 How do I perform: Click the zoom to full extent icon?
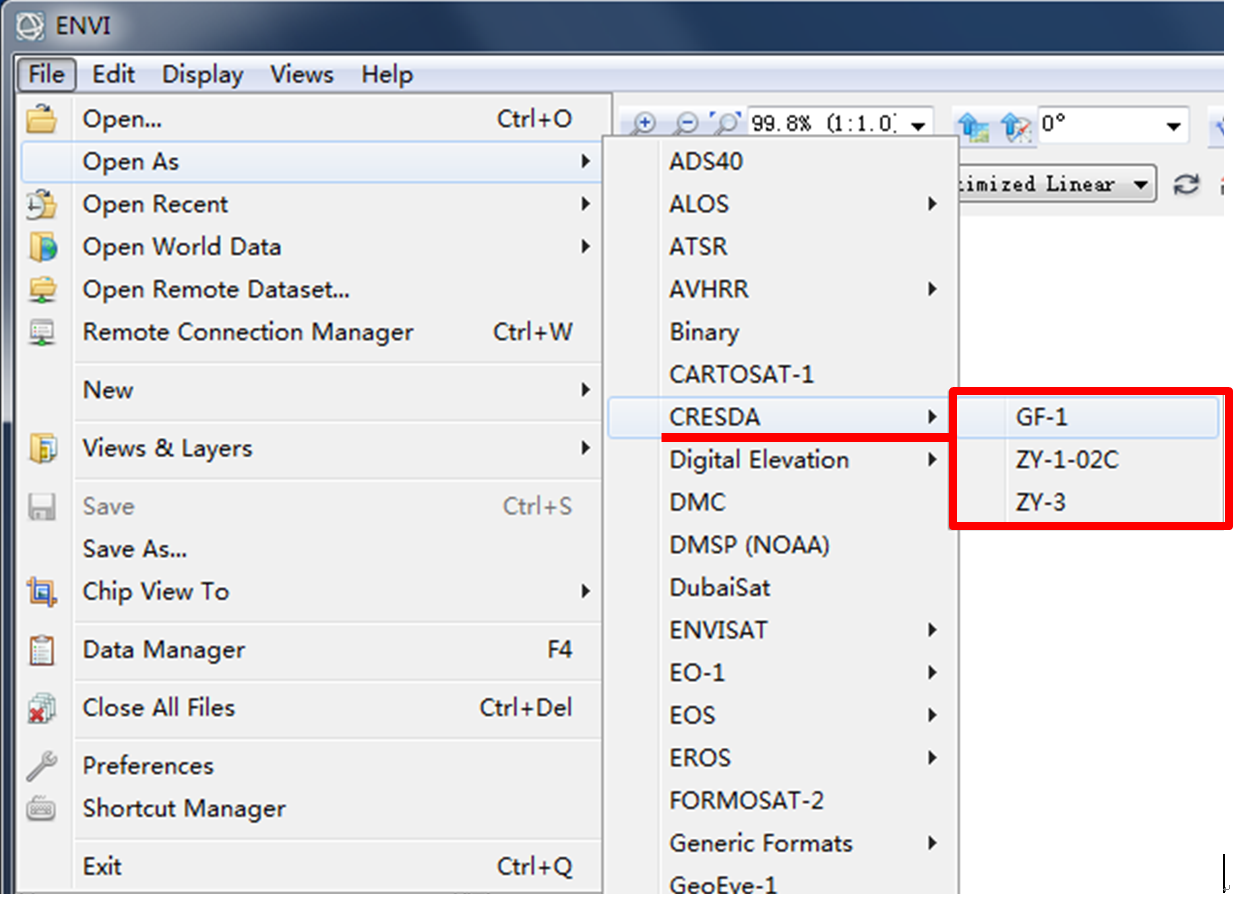[724, 124]
